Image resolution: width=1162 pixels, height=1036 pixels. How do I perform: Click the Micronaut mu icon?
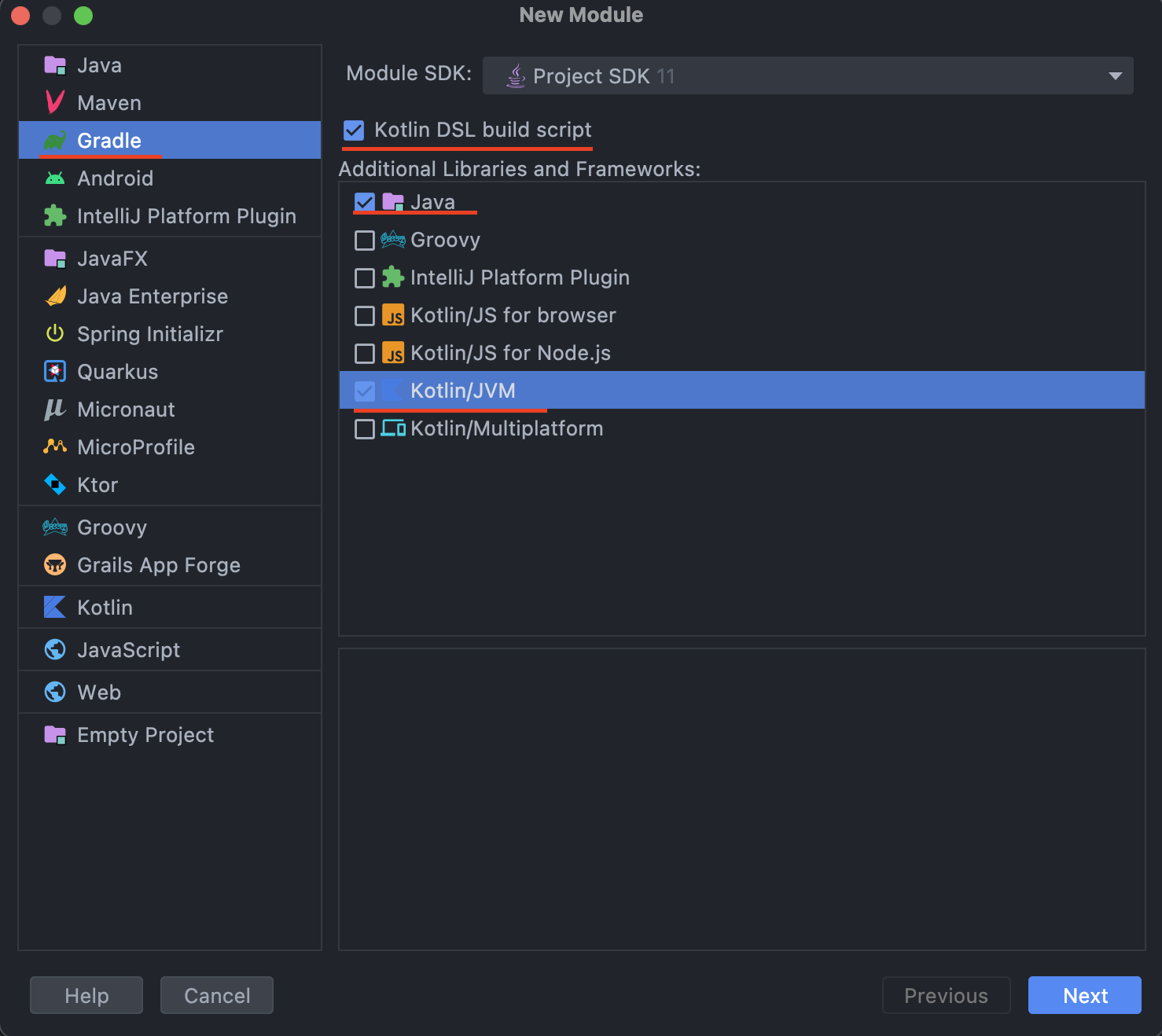pos(55,410)
